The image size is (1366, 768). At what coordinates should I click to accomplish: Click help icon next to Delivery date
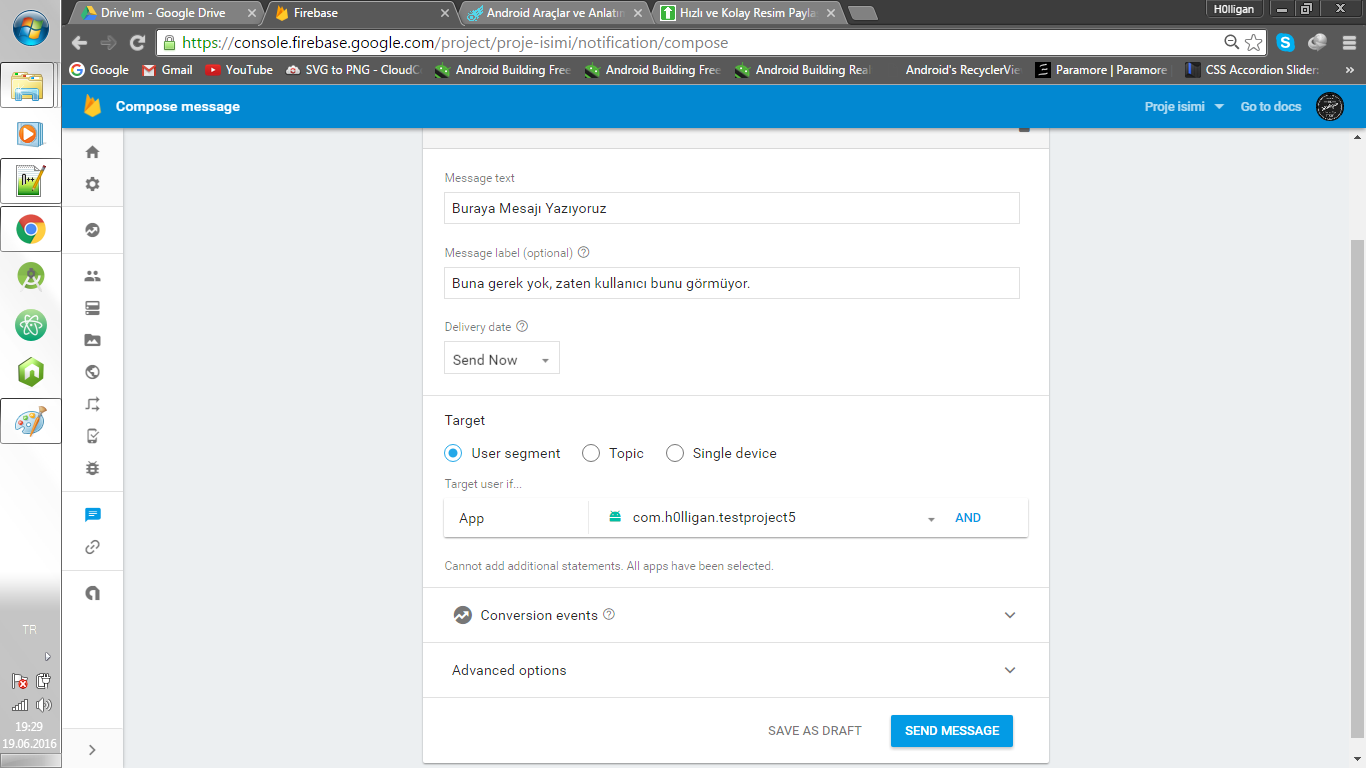coord(522,327)
